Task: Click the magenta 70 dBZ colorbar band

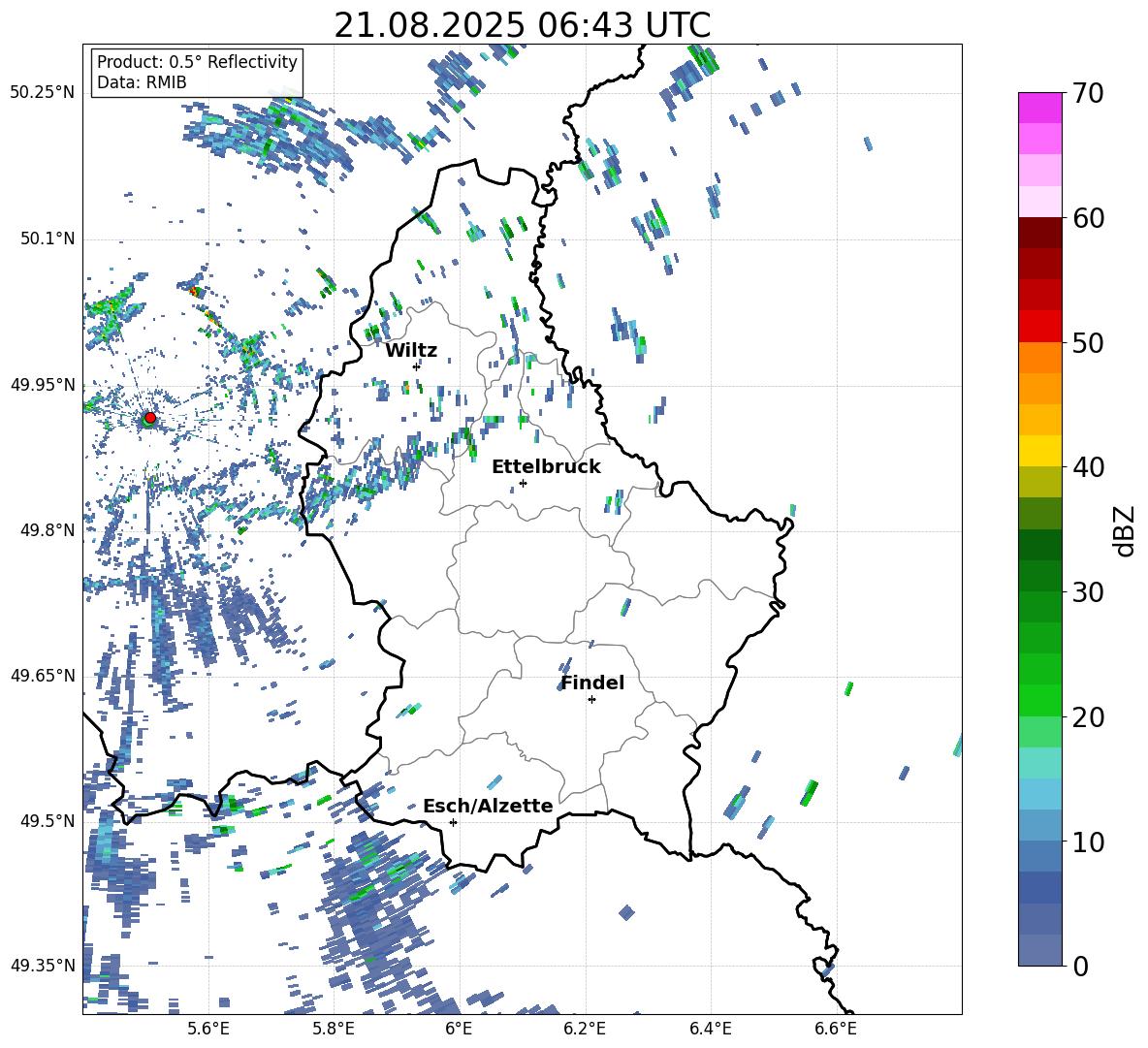Action: point(1039,108)
